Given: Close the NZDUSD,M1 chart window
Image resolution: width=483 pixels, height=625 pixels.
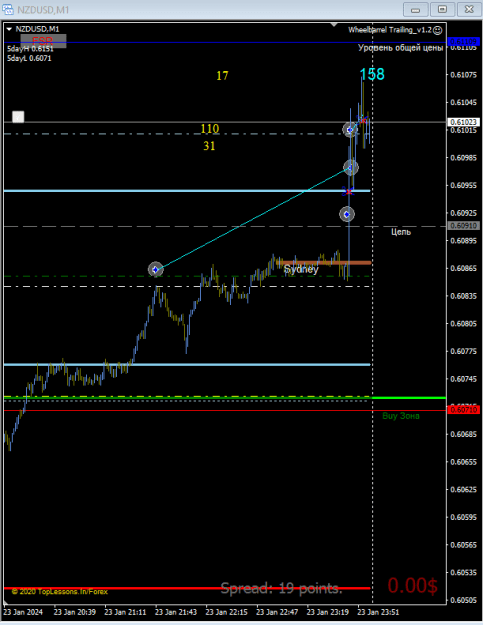Looking at the screenshot, I should [x=469, y=9].
